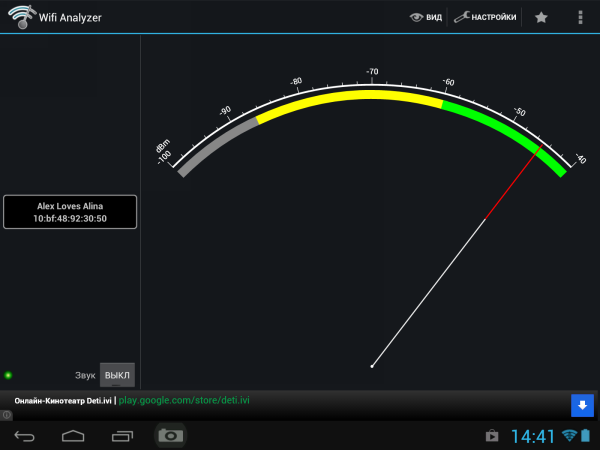600x450 pixels.
Task: Tap the screenshot camera icon
Action: [x=171, y=436]
